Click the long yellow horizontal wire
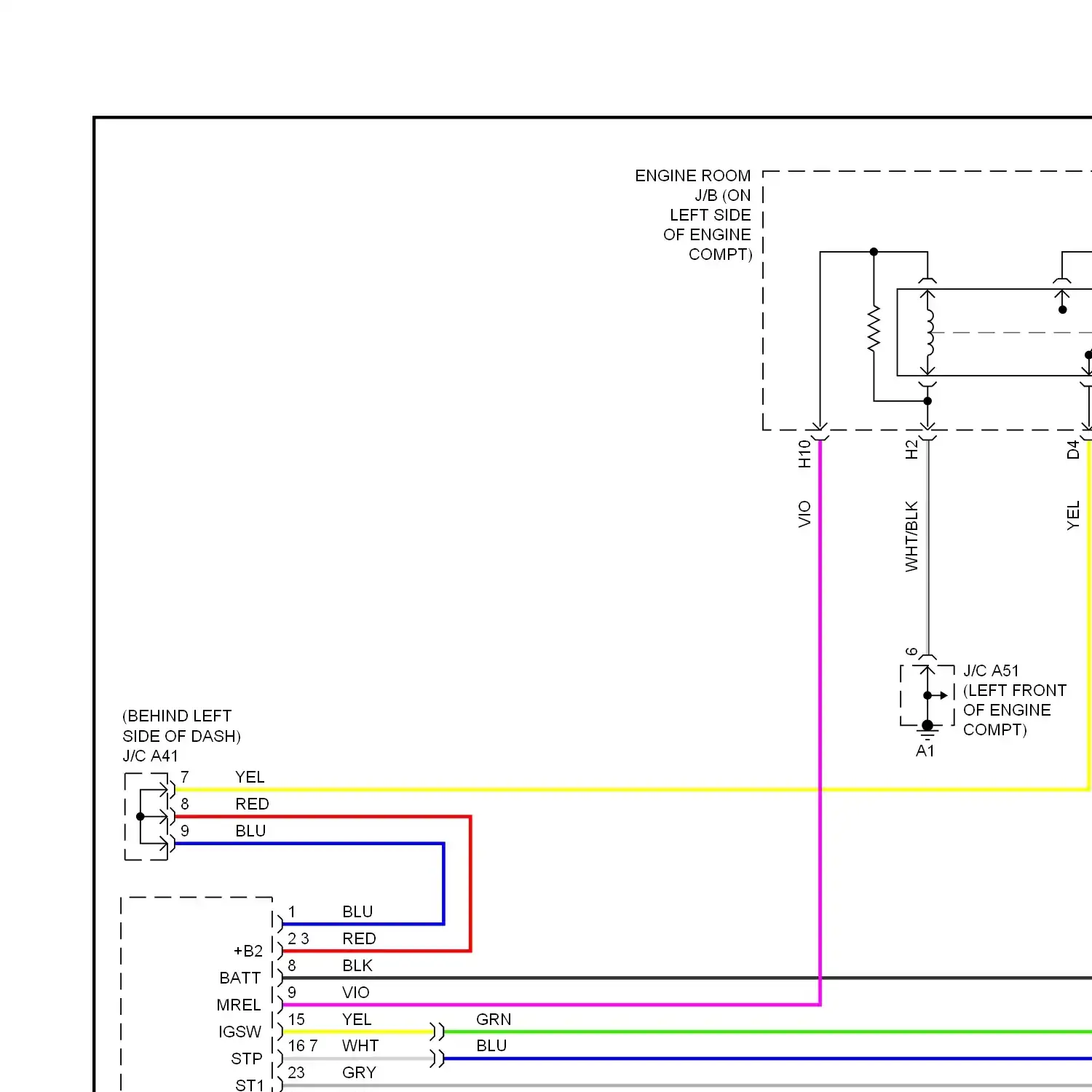Screen dimensions: 1092x1092 tap(632, 789)
